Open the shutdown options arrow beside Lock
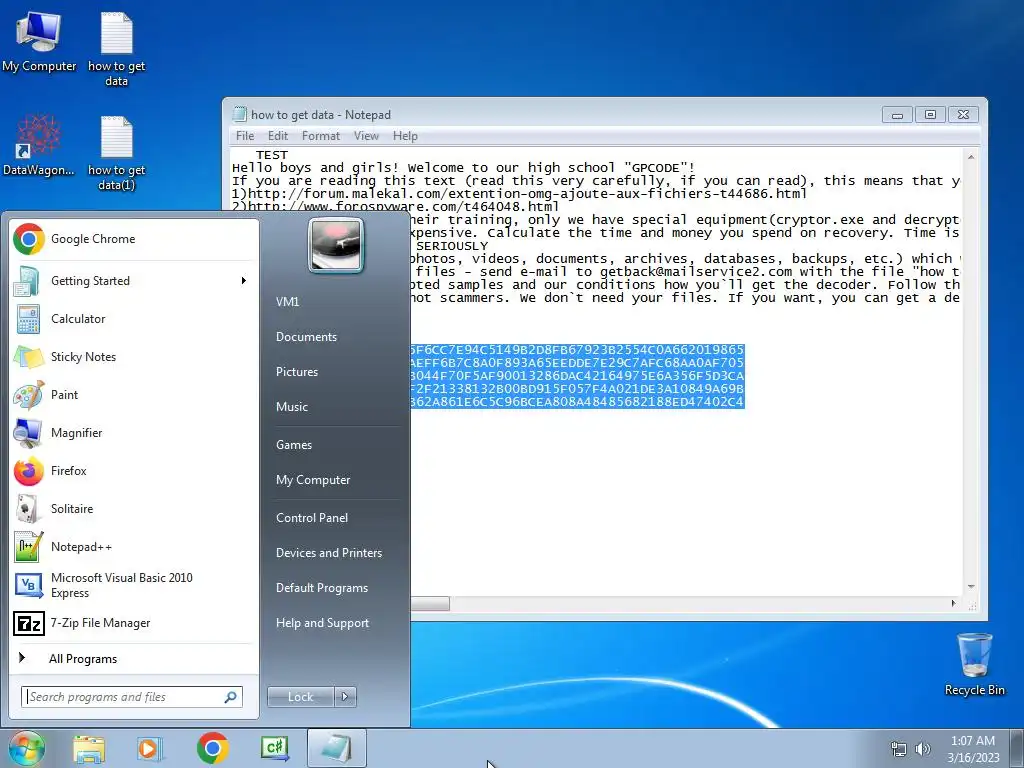 pos(345,697)
